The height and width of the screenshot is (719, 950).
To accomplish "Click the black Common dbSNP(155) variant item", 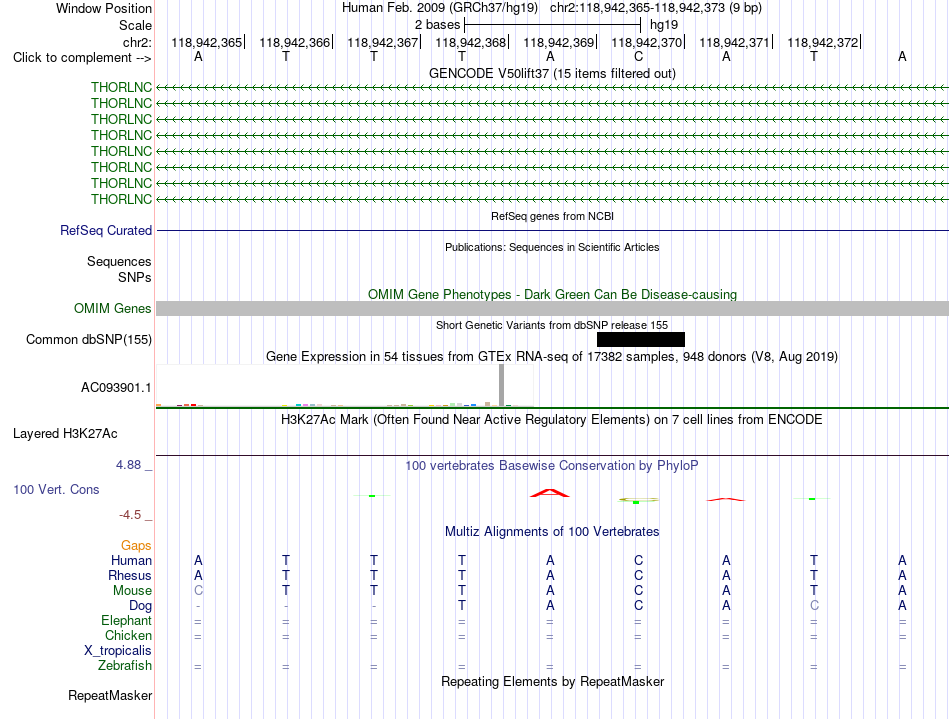I will 640,339.
